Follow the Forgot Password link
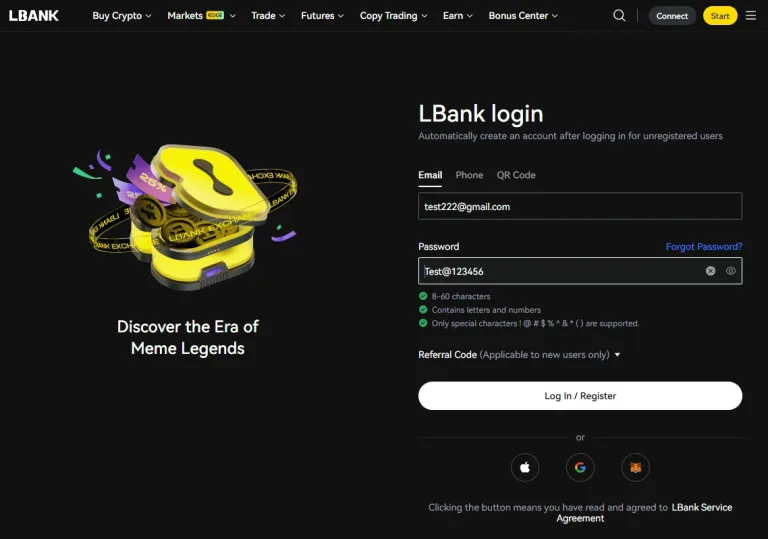The width and height of the screenshot is (768, 539). 704,247
